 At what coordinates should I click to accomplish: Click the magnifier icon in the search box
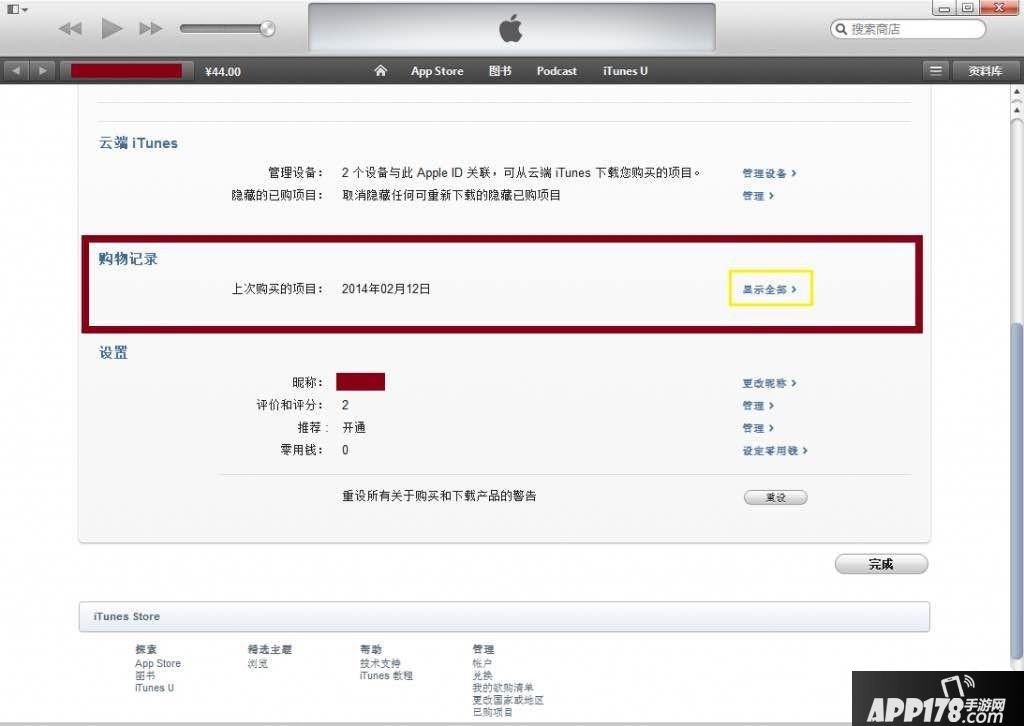(x=841, y=29)
